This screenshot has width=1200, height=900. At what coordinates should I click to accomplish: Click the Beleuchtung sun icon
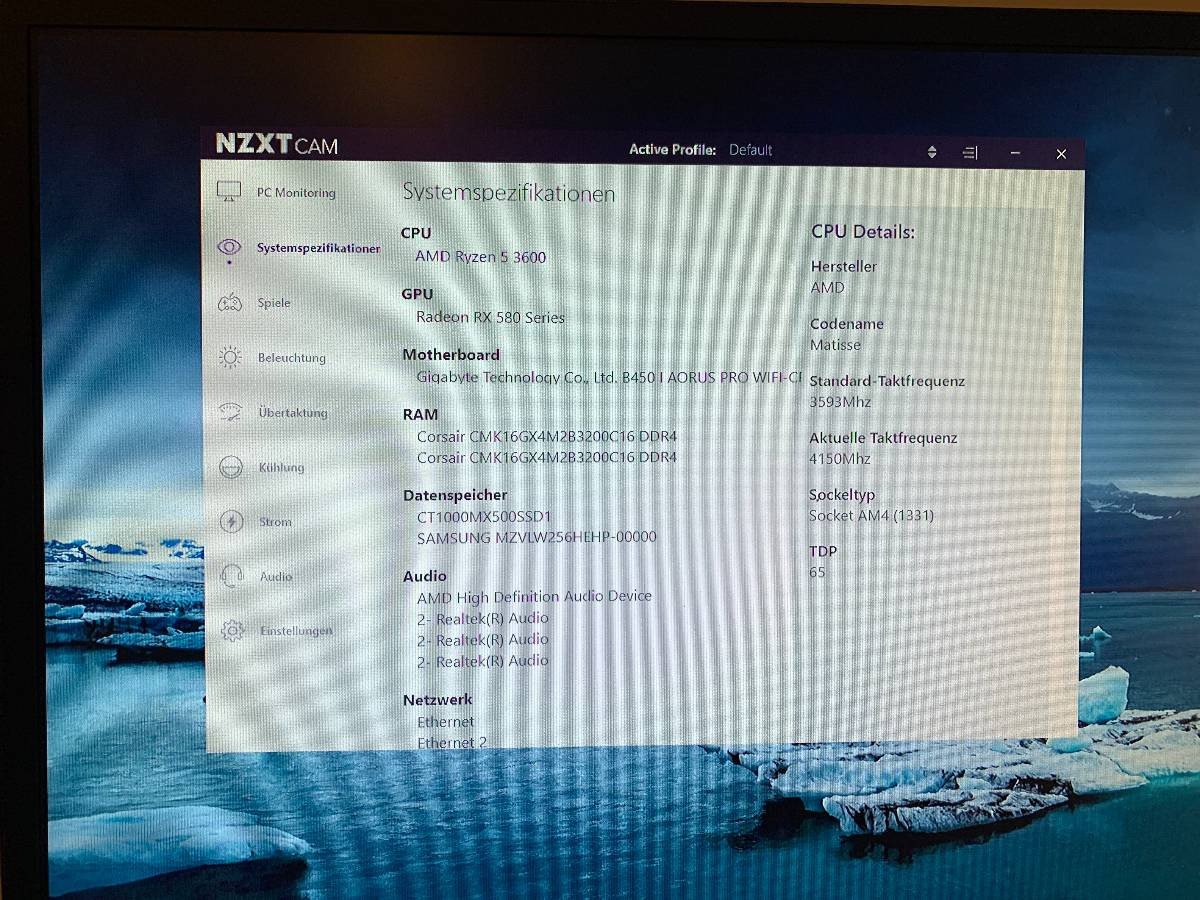[x=230, y=357]
